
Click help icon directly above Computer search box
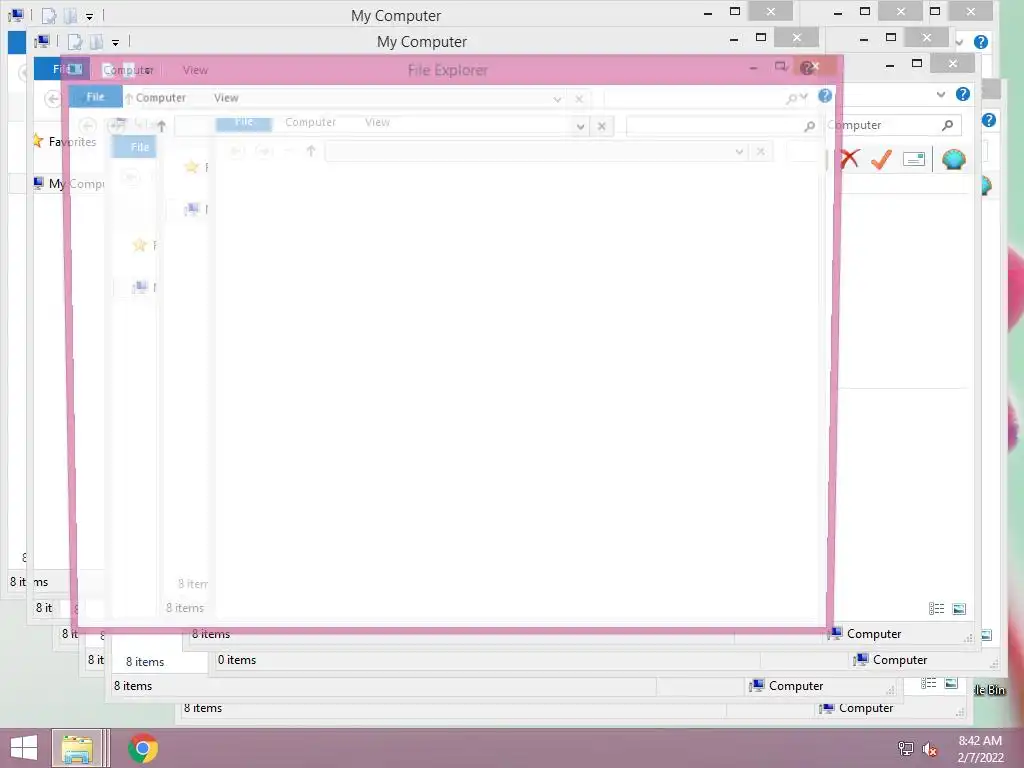[x=963, y=94]
